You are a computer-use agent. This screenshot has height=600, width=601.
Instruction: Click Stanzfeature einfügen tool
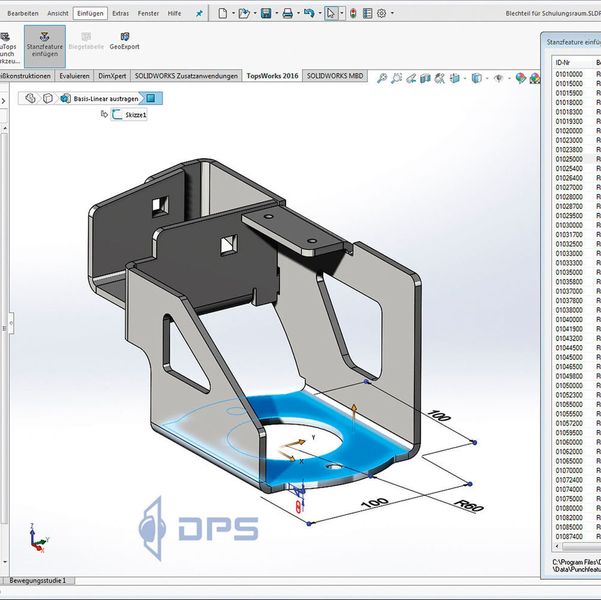[45, 46]
